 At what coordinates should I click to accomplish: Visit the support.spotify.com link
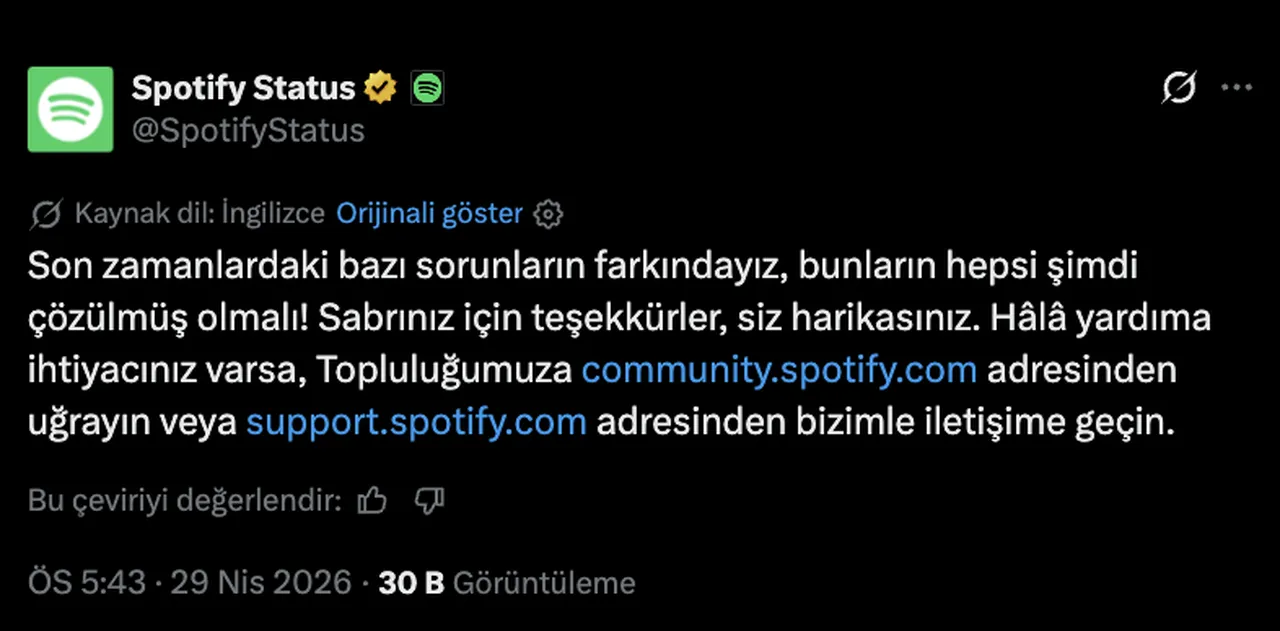pos(416,421)
